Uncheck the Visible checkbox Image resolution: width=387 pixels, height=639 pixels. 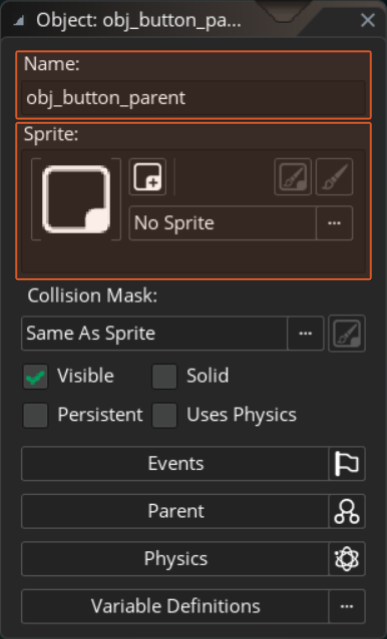click(x=35, y=377)
